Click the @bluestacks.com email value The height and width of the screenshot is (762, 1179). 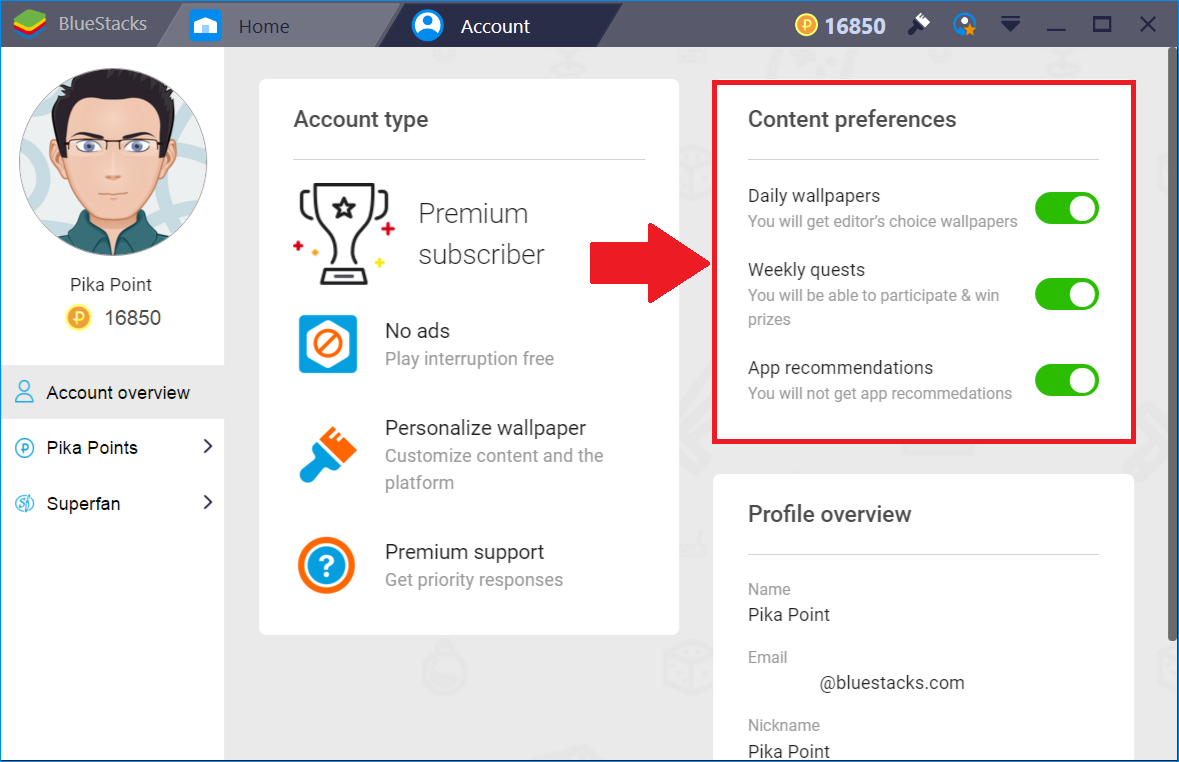point(892,683)
